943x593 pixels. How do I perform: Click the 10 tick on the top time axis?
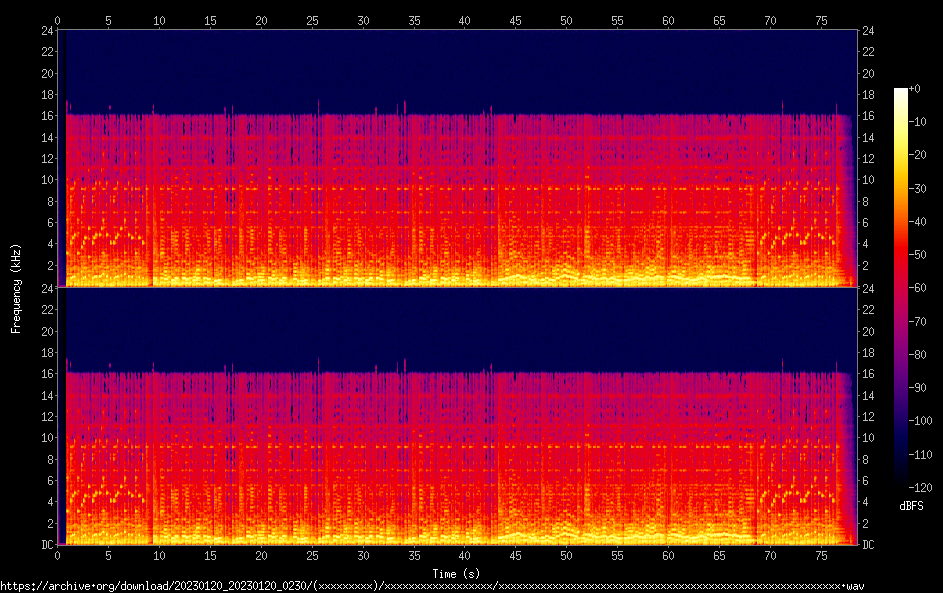pyautogui.click(x=159, y=20)
